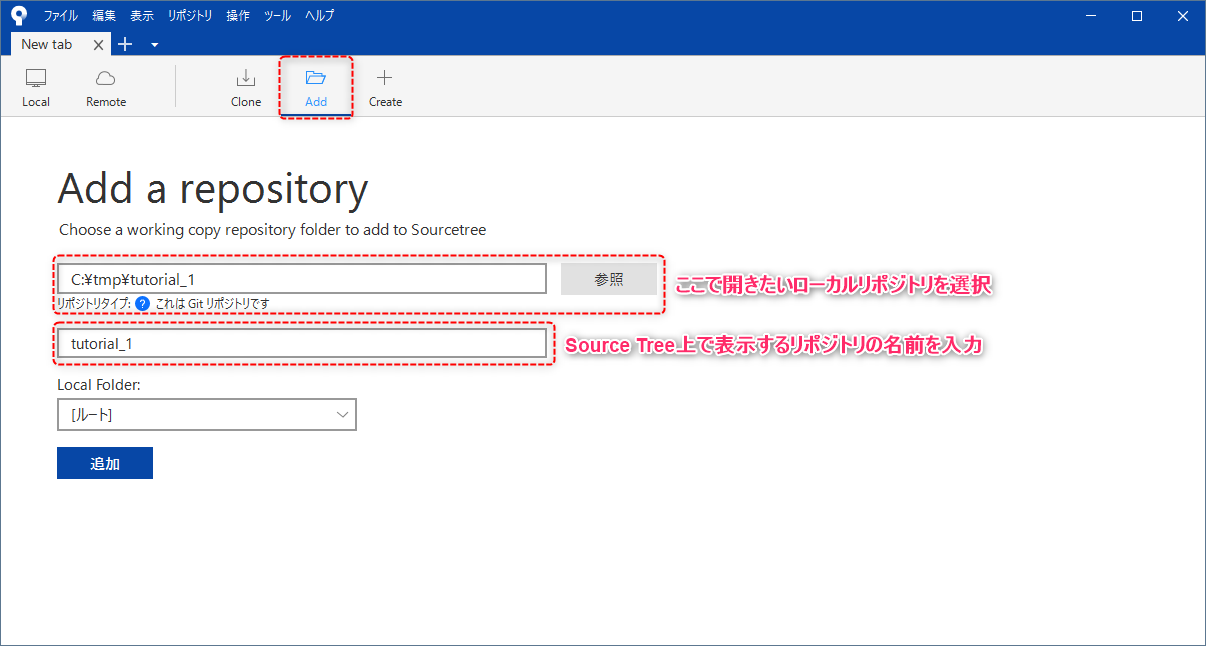Click the 追加 button

coord(105,463)
